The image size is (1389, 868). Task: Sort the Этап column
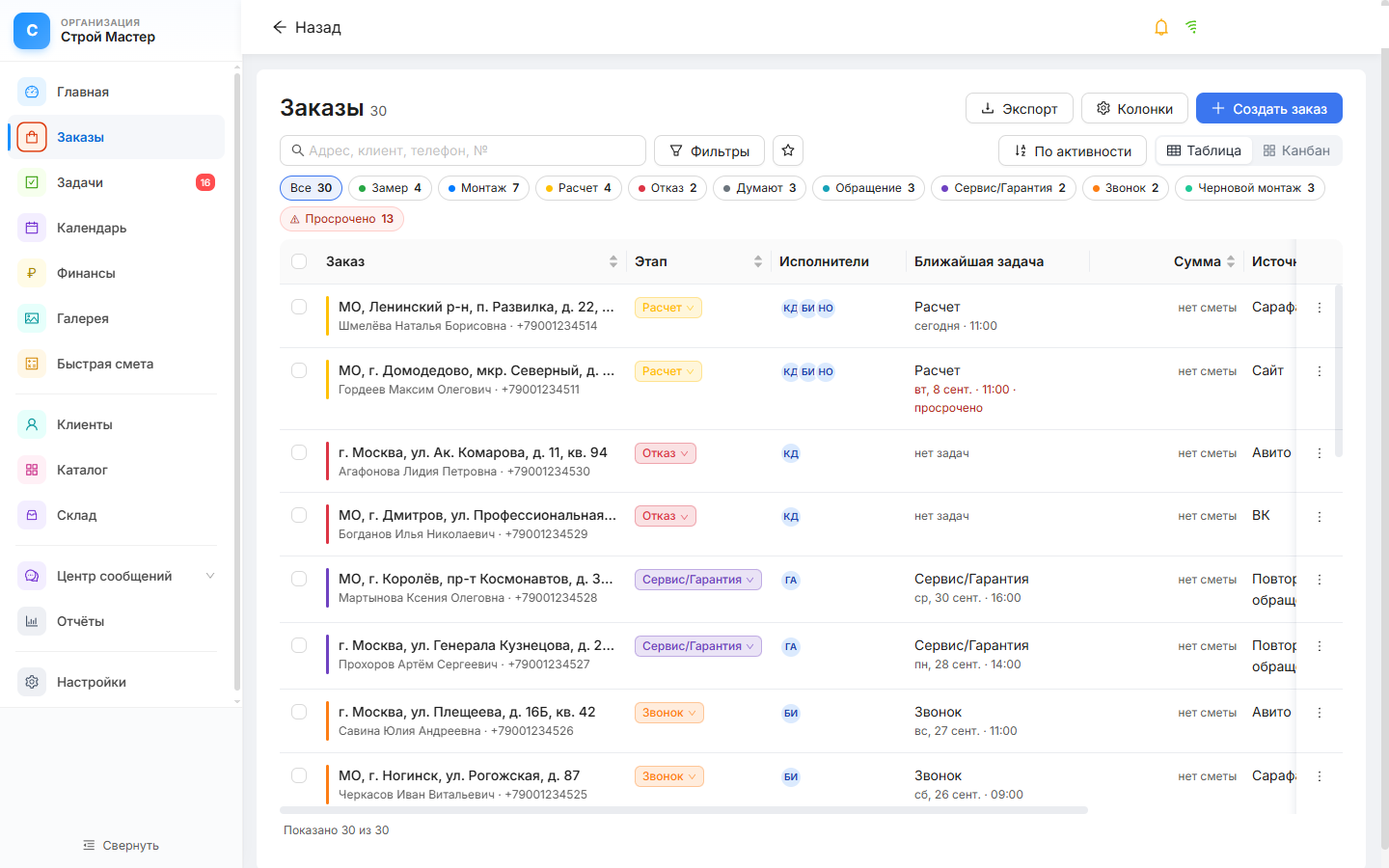pos(758,261)
